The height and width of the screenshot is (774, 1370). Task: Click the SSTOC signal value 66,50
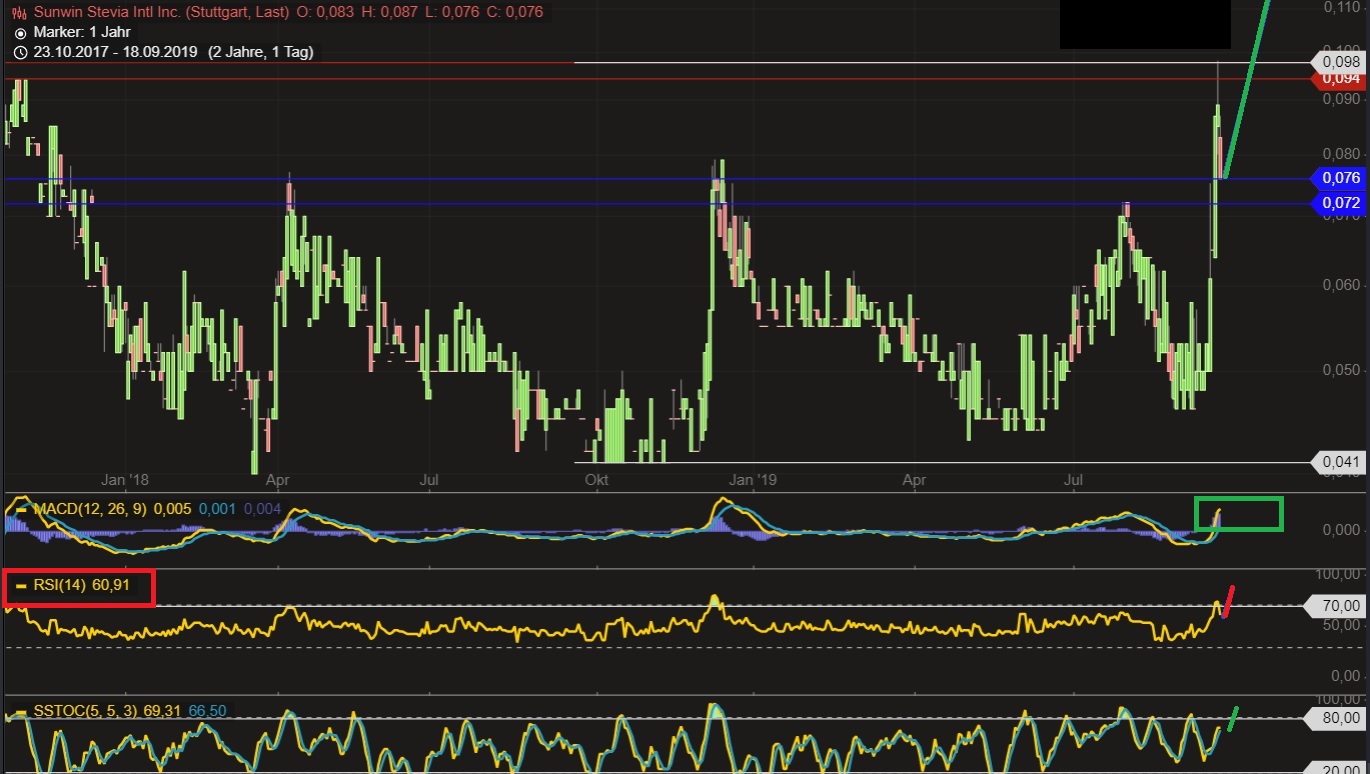(207, 711)
